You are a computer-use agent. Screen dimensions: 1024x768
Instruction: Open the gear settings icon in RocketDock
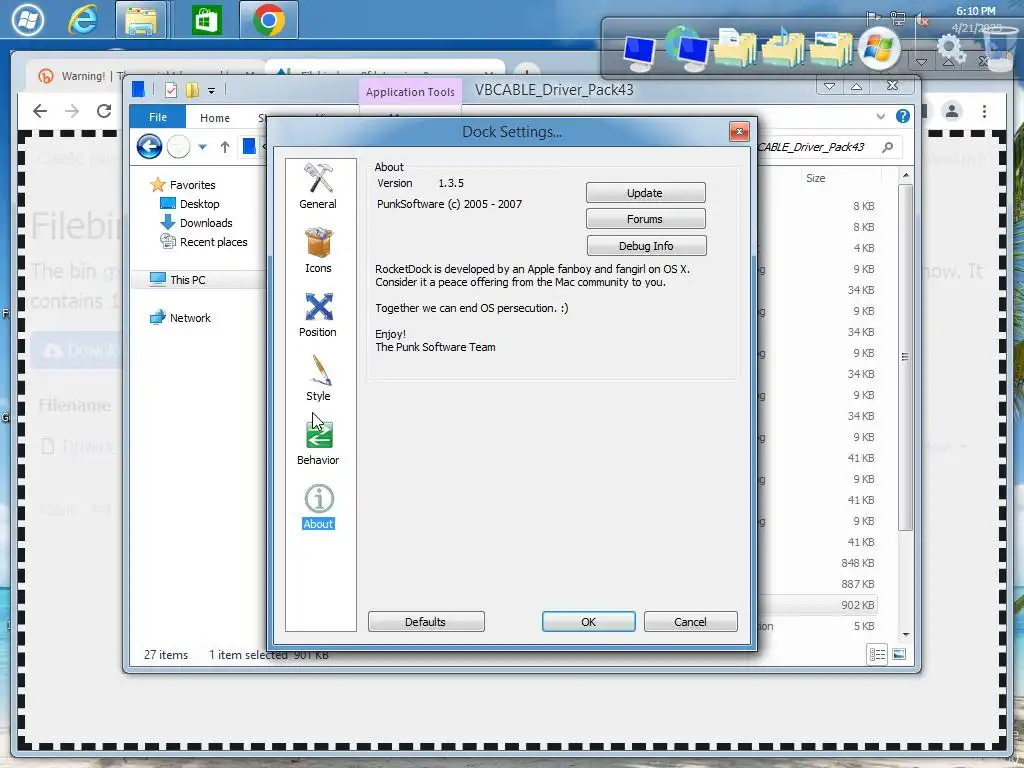point(950,48)
